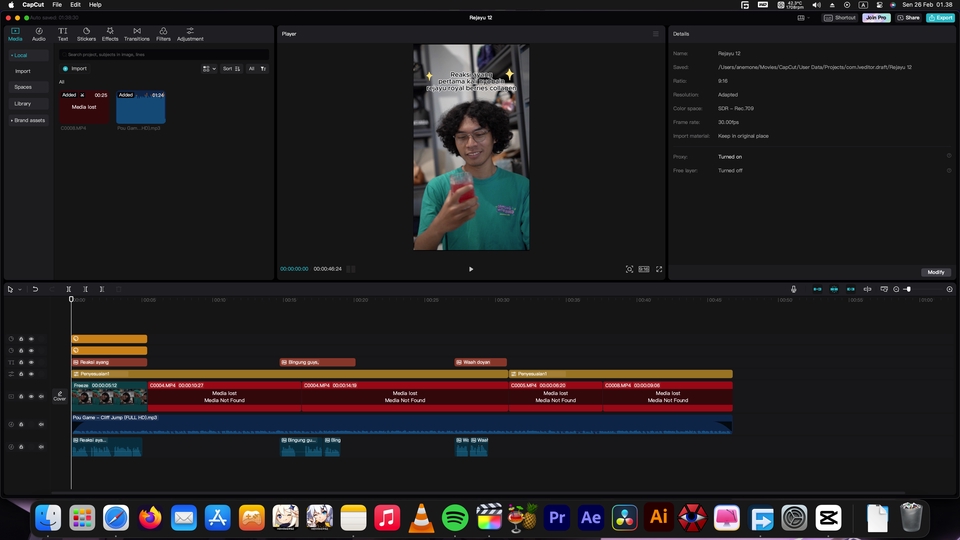Click the Modify button in Details
Viewport: 960px width, 540px height.
[x=936, y=272]
